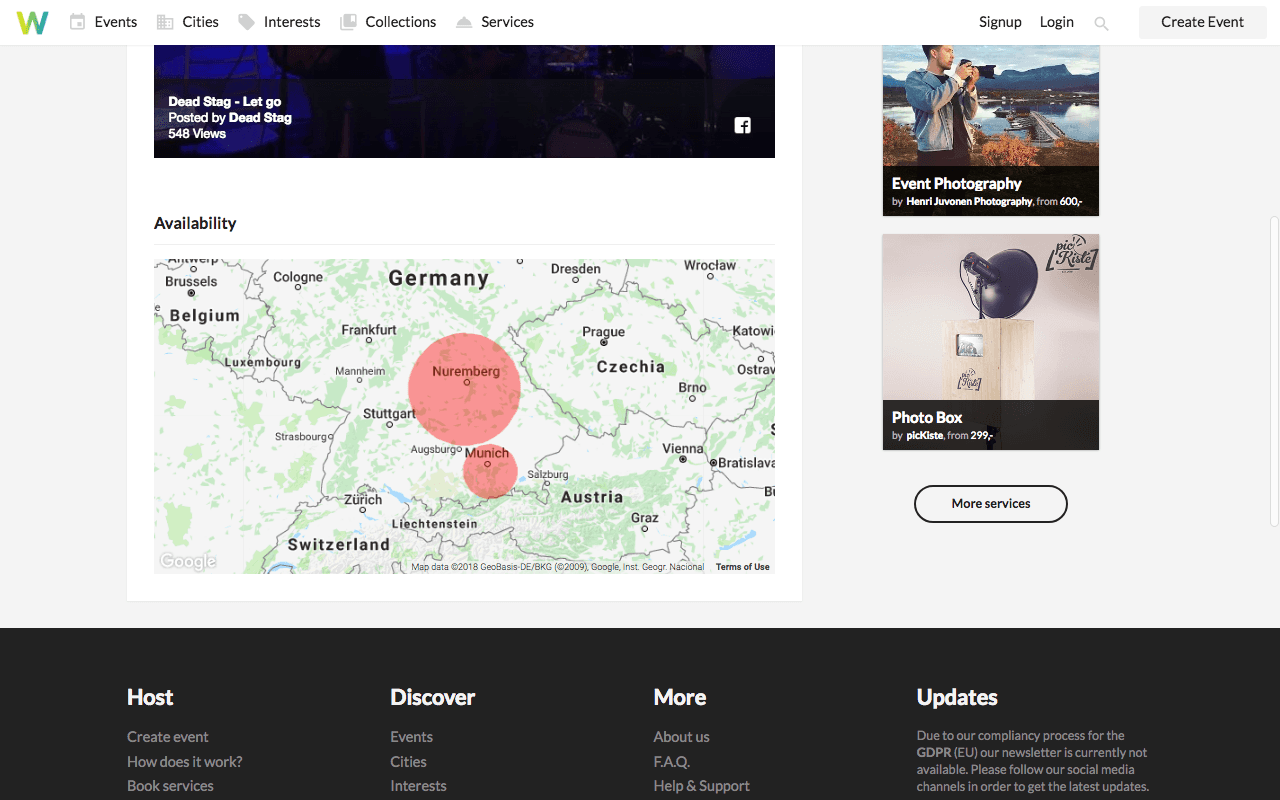This screenshot has height=800, width=1280.
Task: Click the Munich availability circle on the map
Action: [490, 472]
